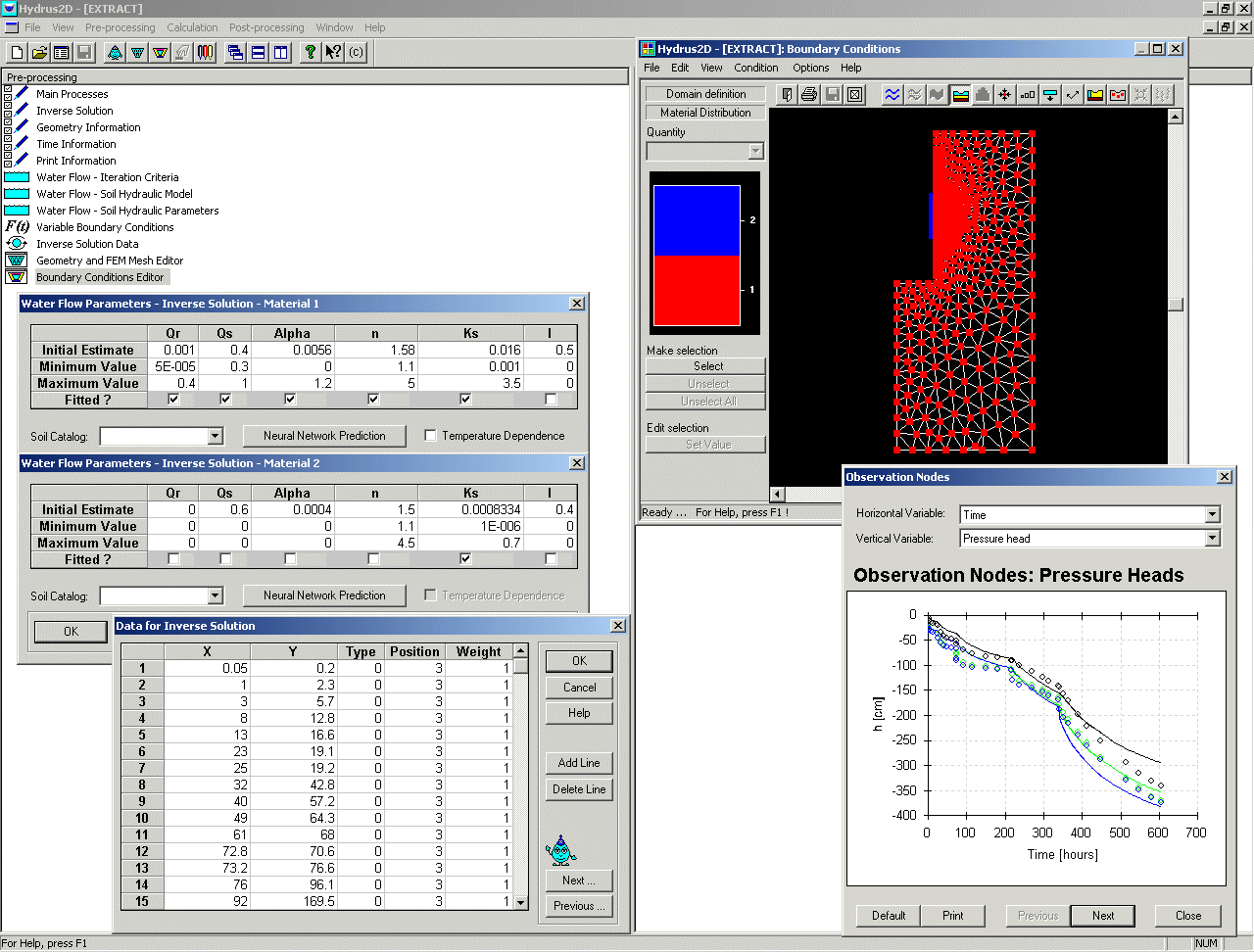This screenshot has width=1254, height=952.
Task: Click Neural Network Prediction for Material 1
Action: pos(324,436)
